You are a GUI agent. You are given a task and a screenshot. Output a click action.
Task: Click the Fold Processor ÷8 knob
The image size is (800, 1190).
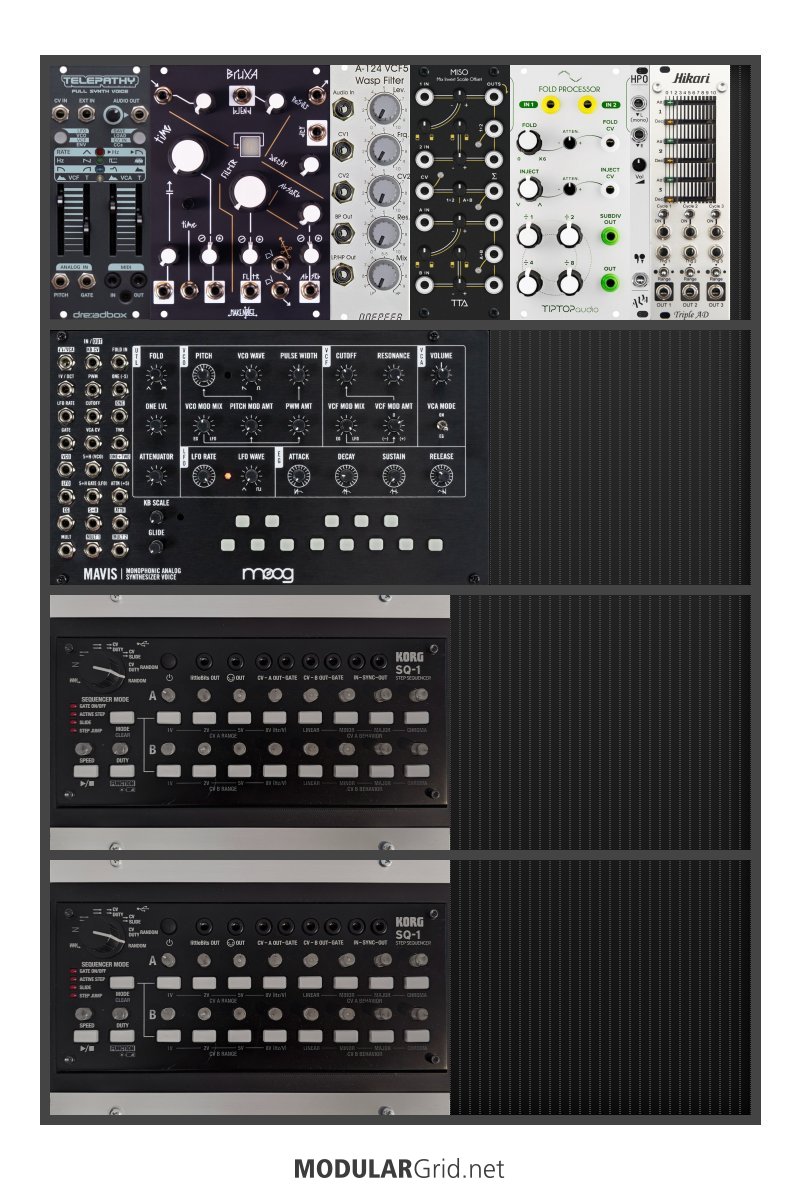[x=569, y=284]
